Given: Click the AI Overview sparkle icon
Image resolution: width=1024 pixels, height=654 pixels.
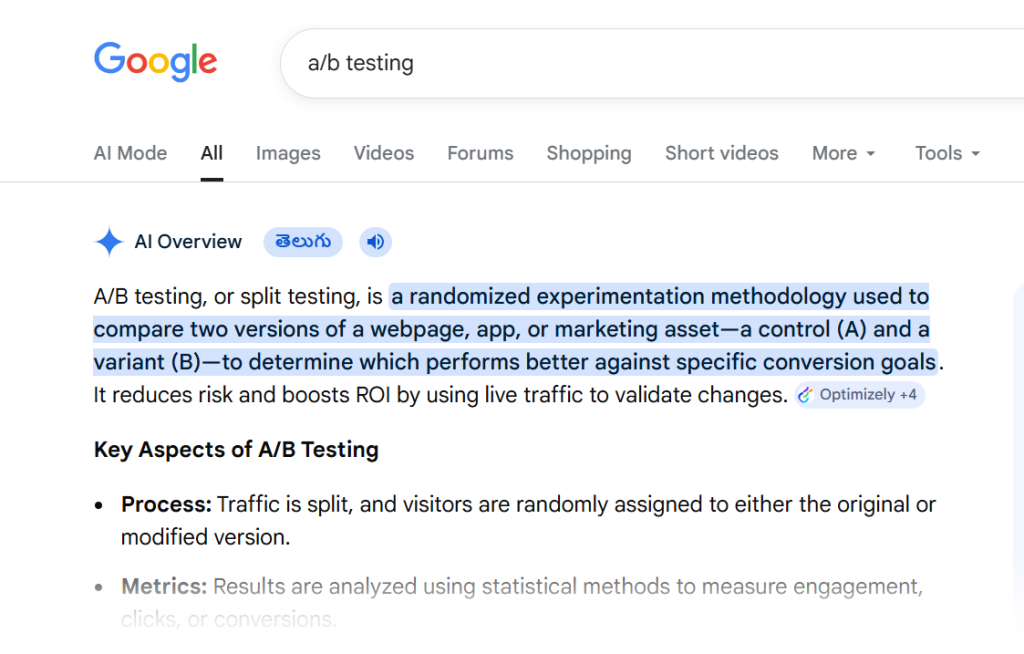Looking at the screenshot, I should [x=108, y=242].
